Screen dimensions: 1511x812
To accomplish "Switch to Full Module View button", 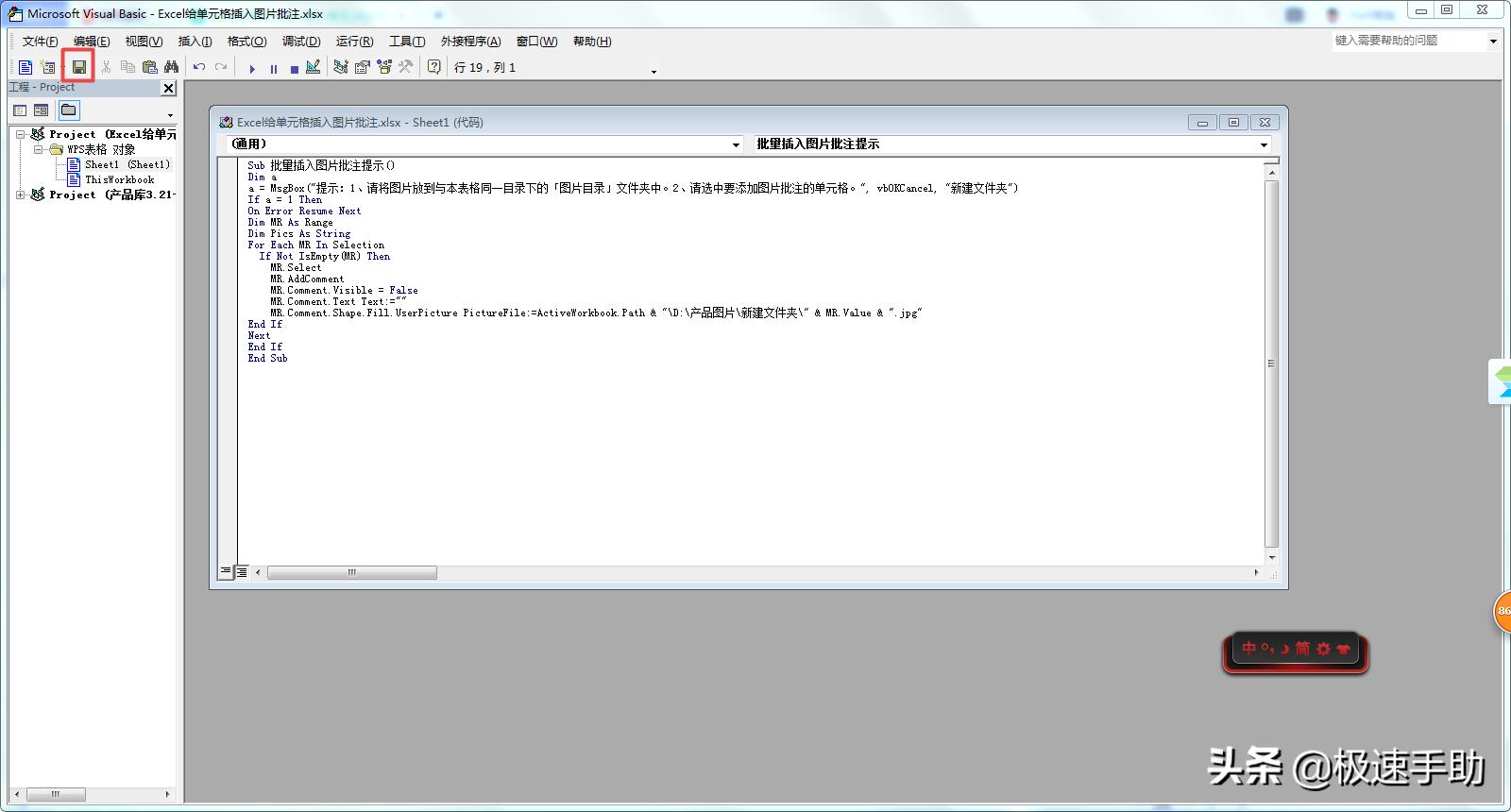I will coord(242,571).
